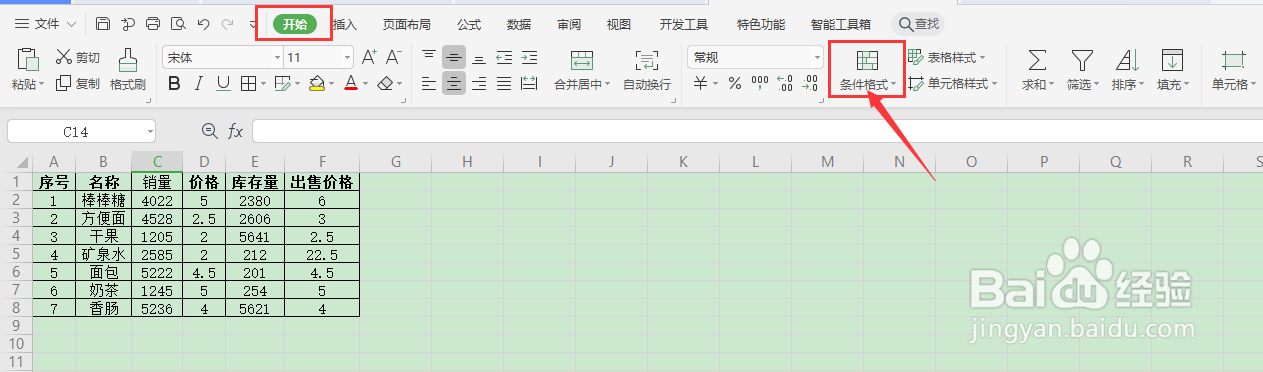Undo the last action
This screenshot has width=1263, height=372.
[203, 23]
